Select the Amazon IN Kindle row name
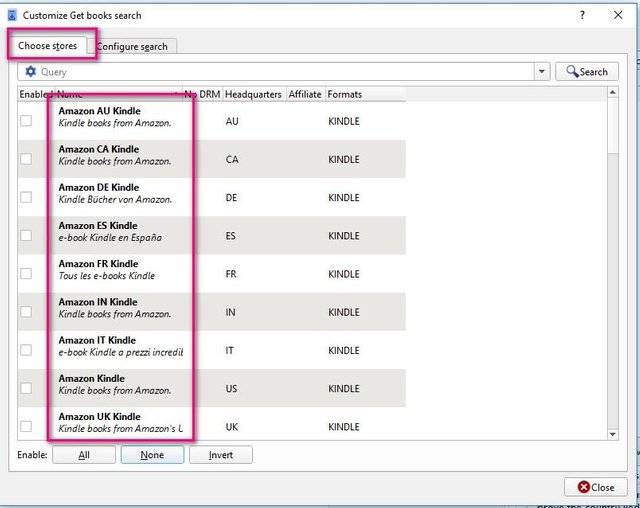 pyautogui.click(x=98, y=302)
